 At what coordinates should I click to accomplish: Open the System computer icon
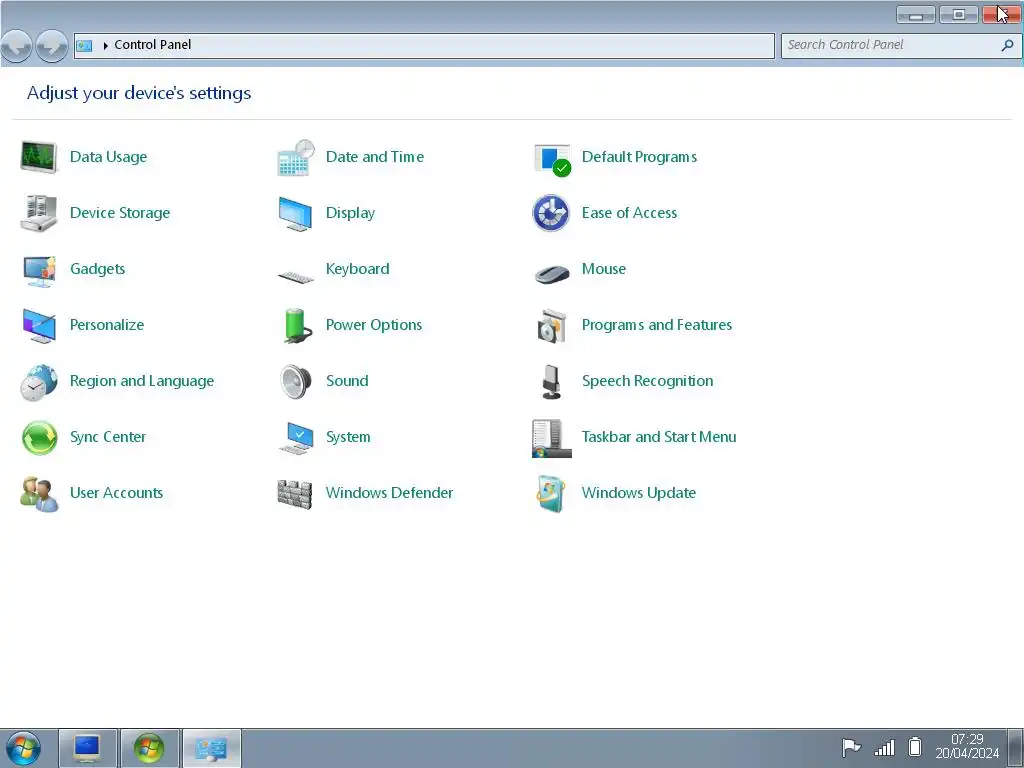click(x=296, y=438)
